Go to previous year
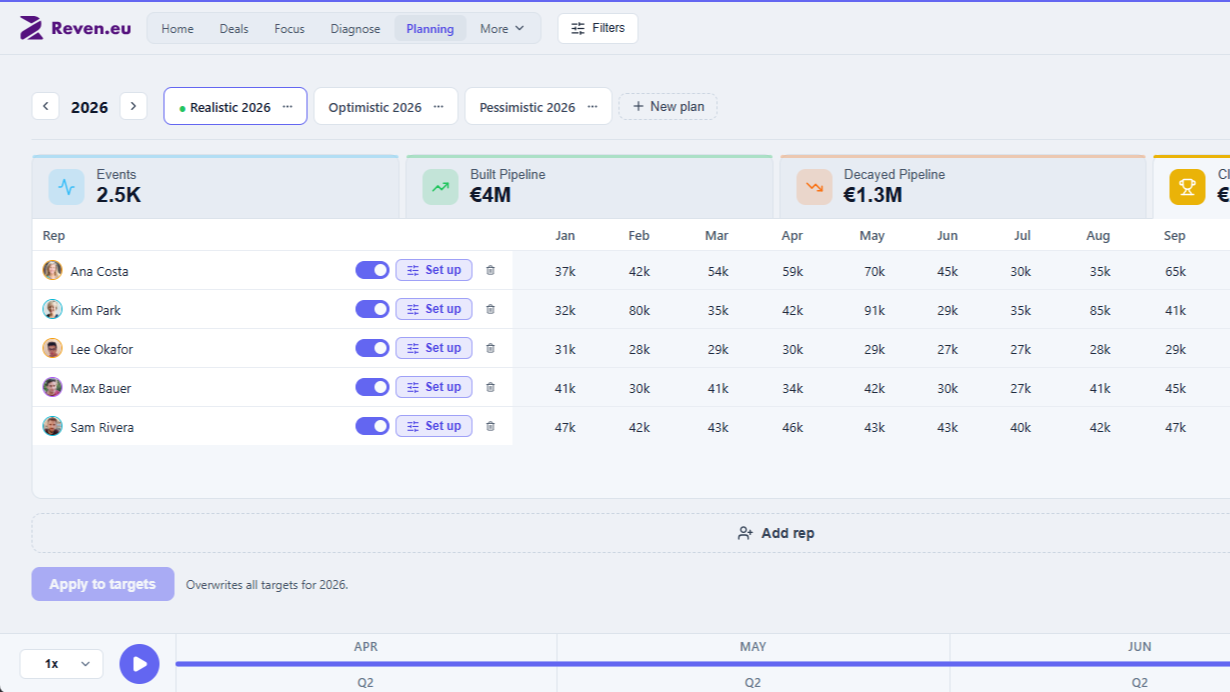 [x=45, y=106]
